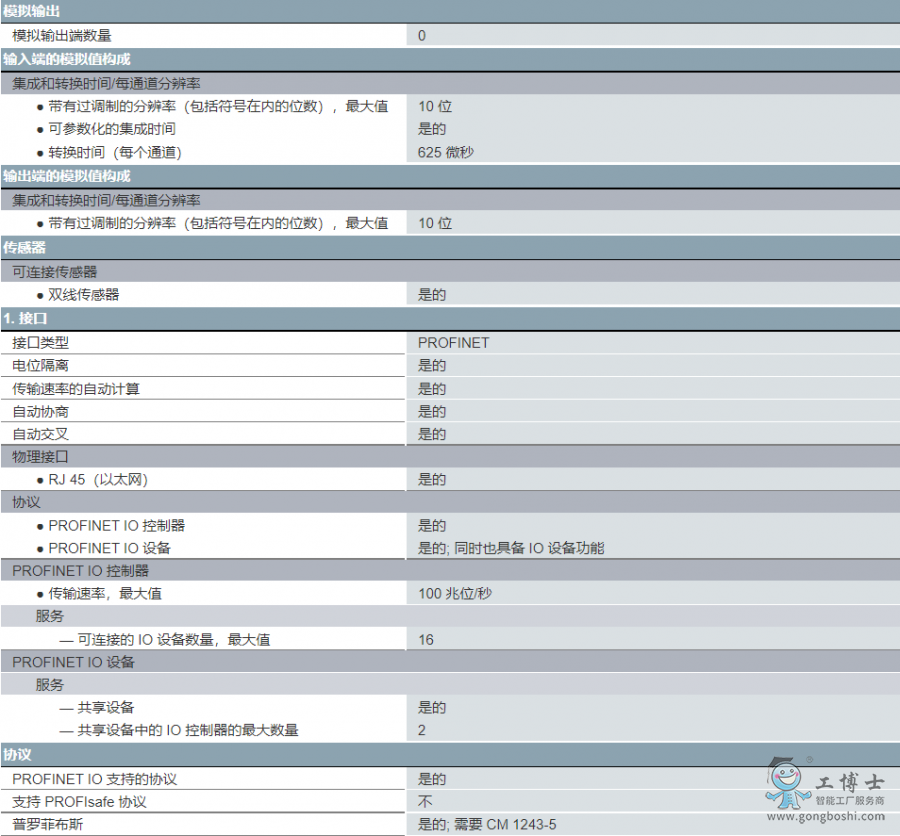Viewport: 900px width, 836px height.
Task: Click the PROFINET interface type value
Action: coord(454,342)
